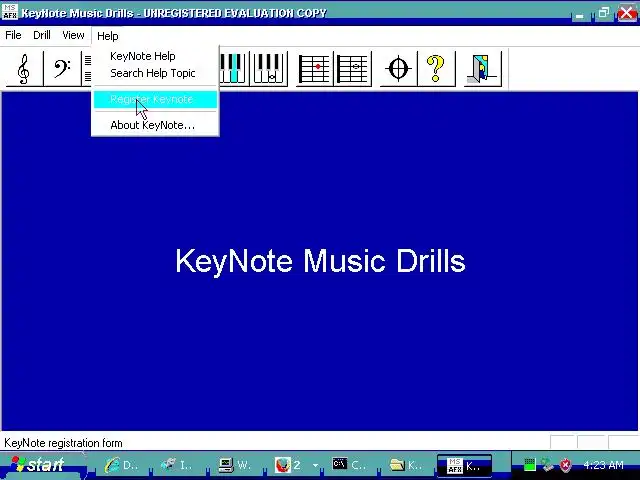Viewport: 640px width, 480px height.
Task: Open the partially hidden staff lines icon
Action: [x=87, y=69]
